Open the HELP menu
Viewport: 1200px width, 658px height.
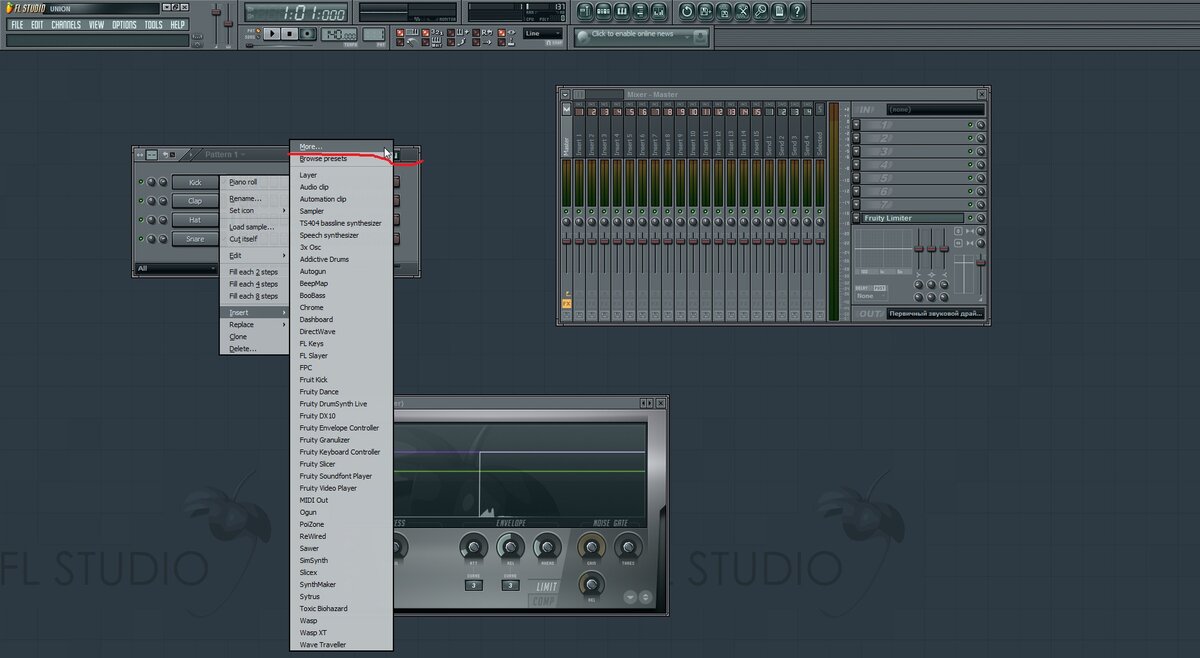click(x=178, y=24)
